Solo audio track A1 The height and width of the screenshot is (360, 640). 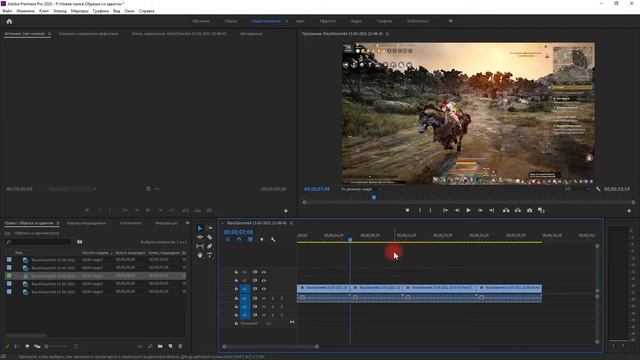(x=273, y=298)
